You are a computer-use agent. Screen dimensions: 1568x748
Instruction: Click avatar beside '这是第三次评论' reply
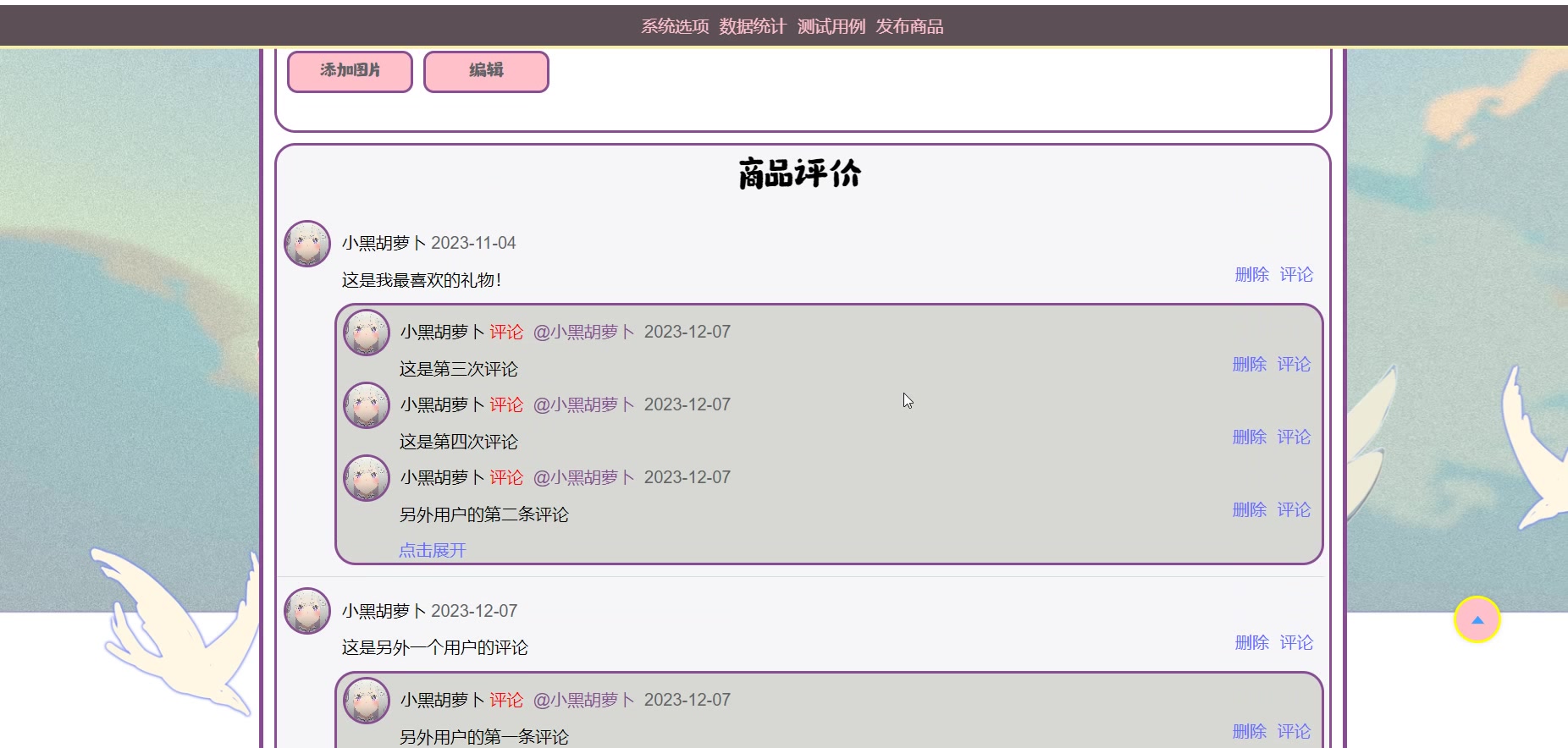pos(367,333)
